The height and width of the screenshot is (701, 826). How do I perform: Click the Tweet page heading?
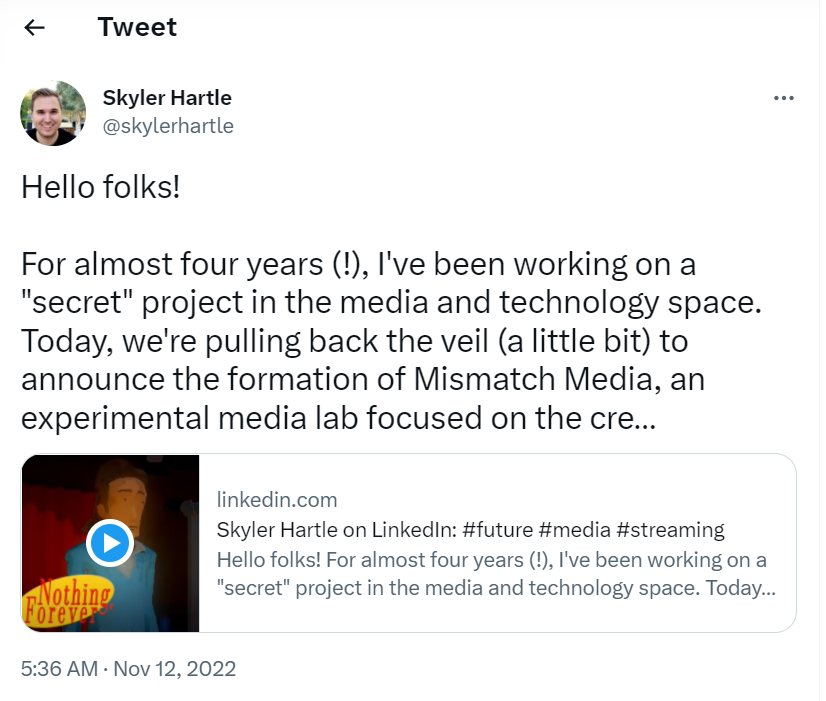click(x=137, y=27)
